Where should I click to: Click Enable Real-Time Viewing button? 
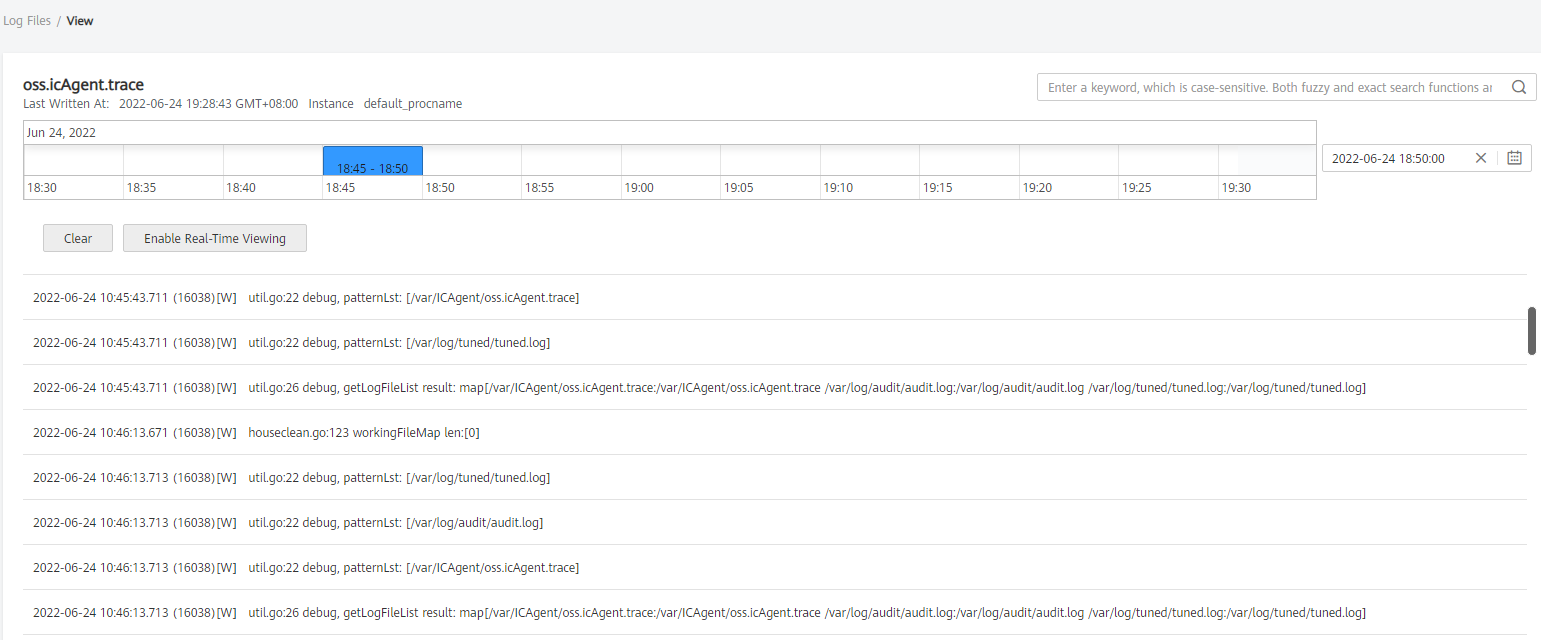pyautogui.click(x=215, y=238)
